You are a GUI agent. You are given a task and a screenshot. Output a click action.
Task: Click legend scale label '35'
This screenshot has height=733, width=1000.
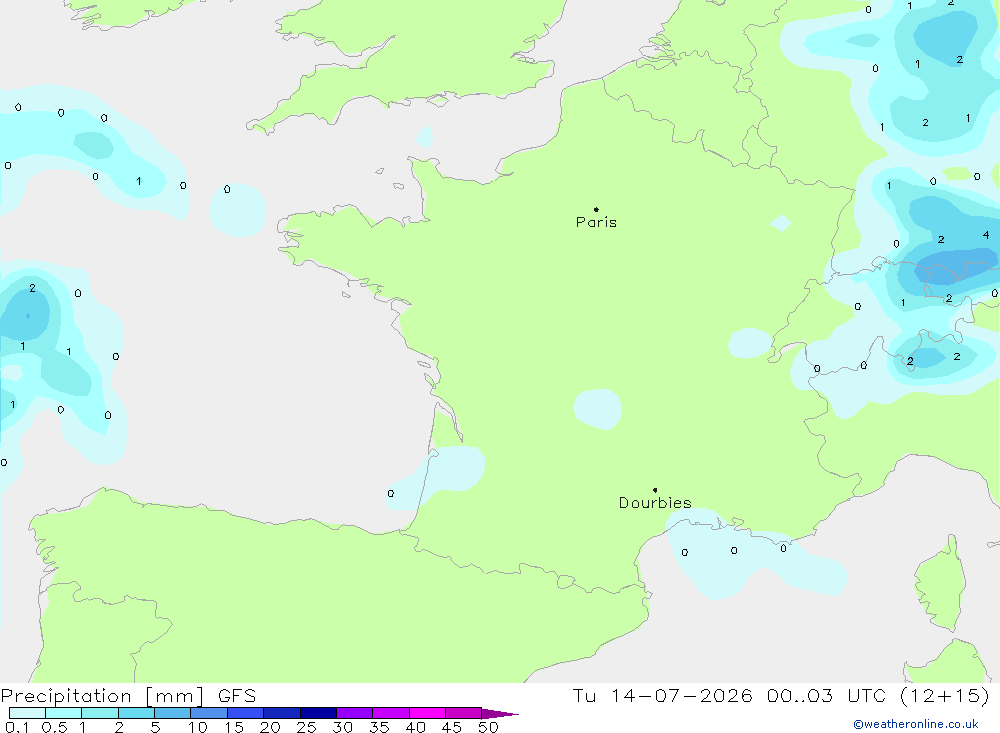point(379,727)
